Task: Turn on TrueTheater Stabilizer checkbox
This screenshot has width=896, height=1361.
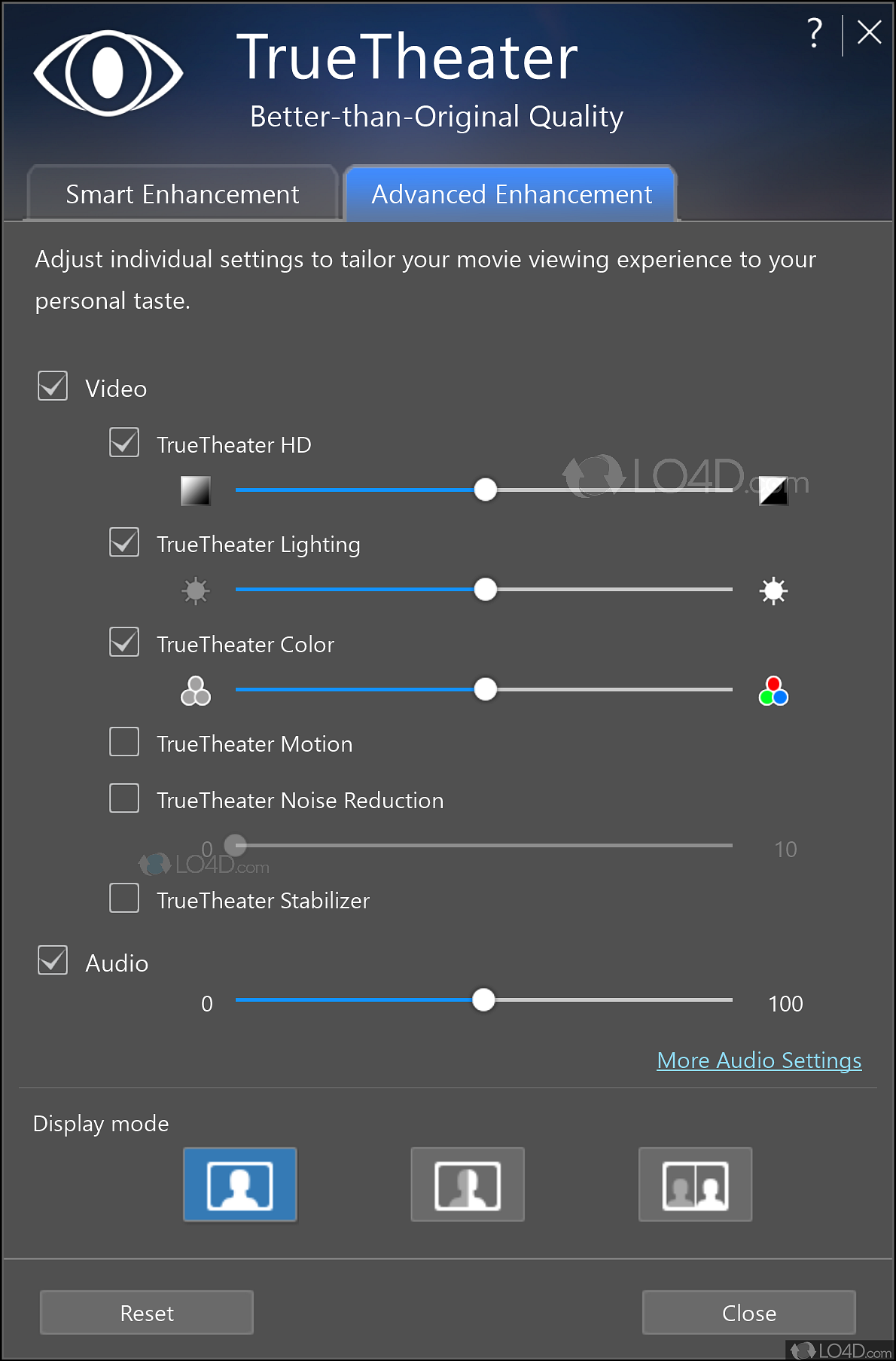Action: point(124,899)
